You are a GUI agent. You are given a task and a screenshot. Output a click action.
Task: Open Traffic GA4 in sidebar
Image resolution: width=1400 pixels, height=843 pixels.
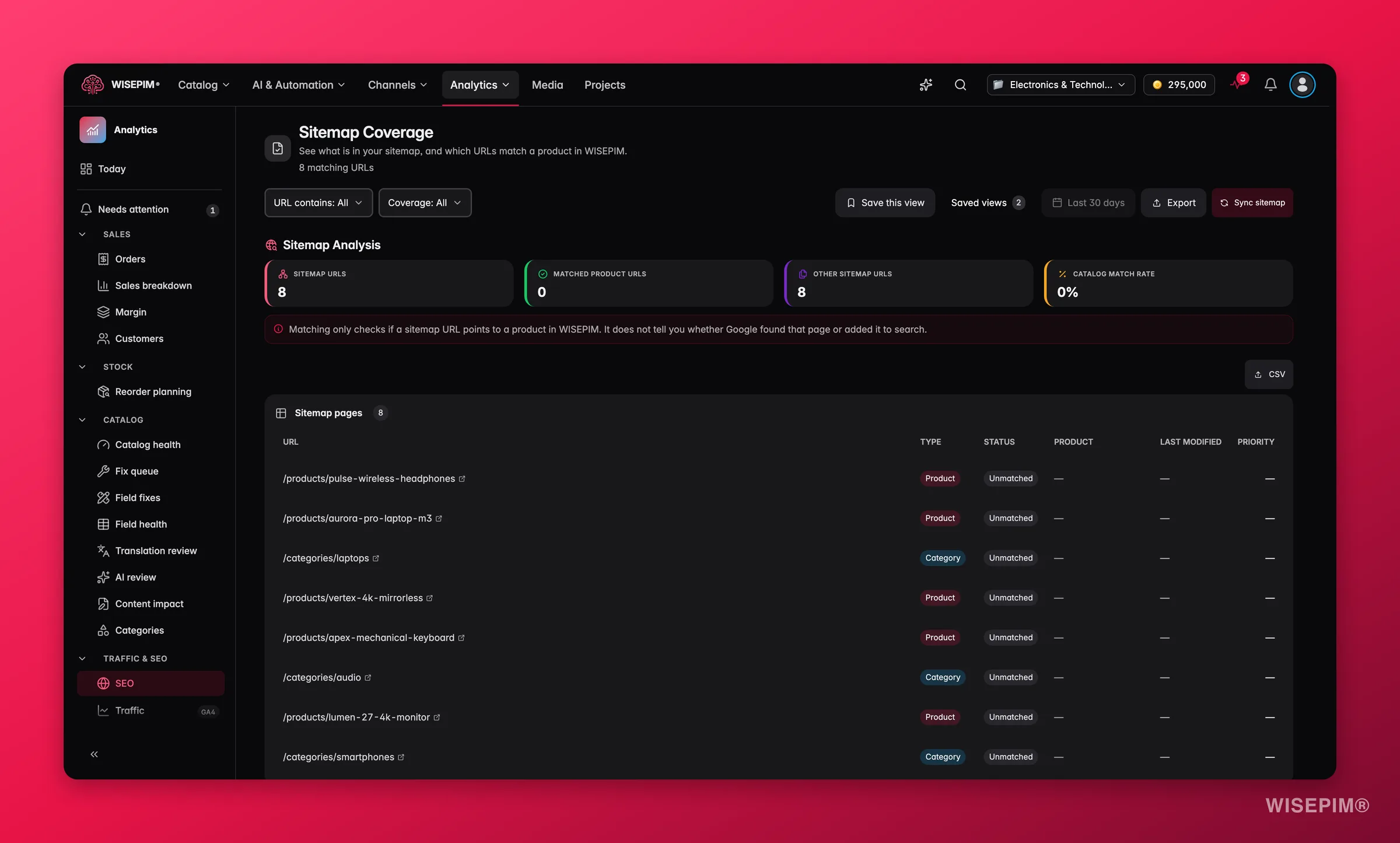pos(150,711)
